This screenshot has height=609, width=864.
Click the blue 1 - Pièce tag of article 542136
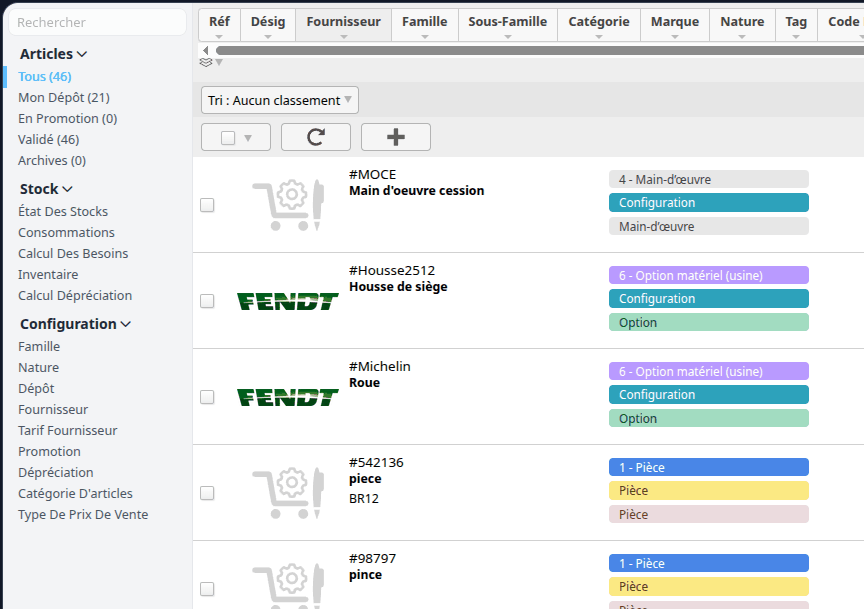[709, 467]
